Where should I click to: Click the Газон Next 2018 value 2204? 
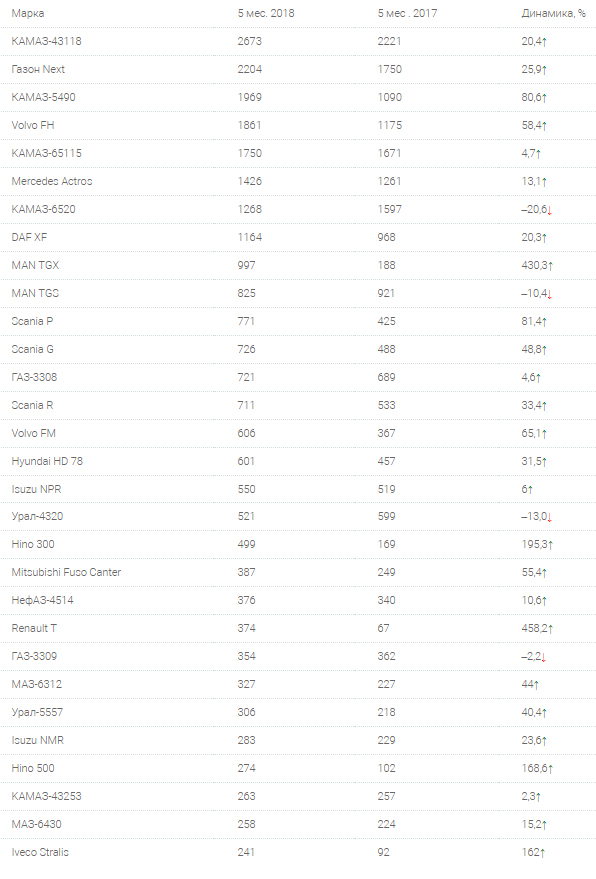point(250,69)
